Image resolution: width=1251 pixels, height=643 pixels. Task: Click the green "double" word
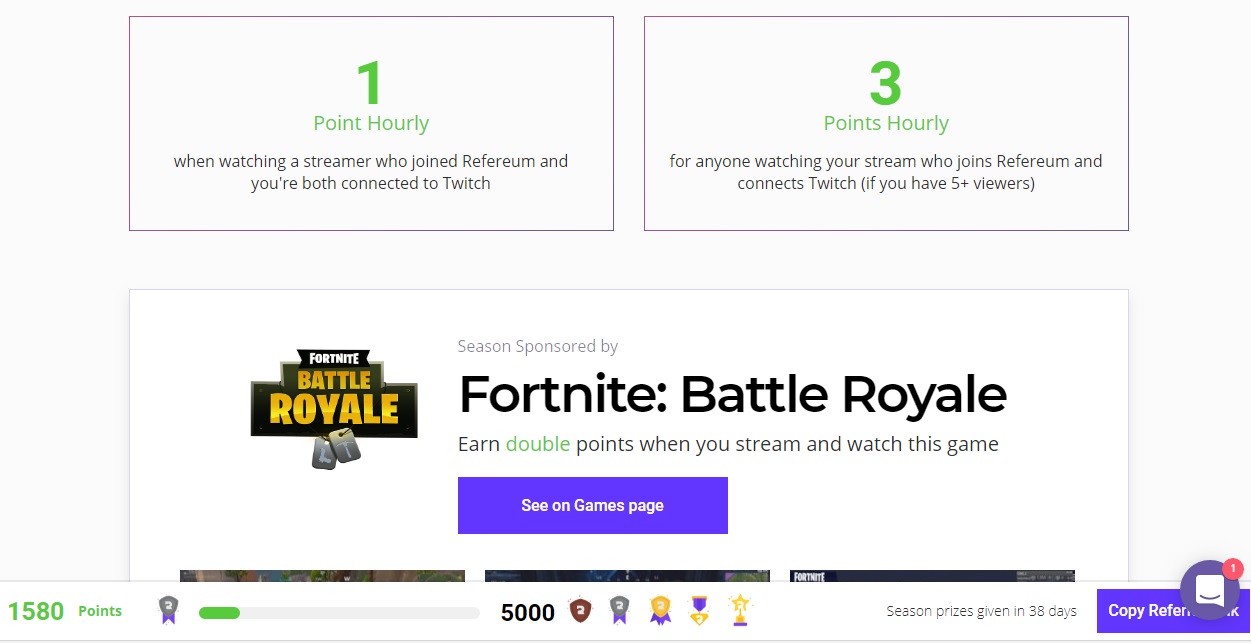tap(537, 444)
